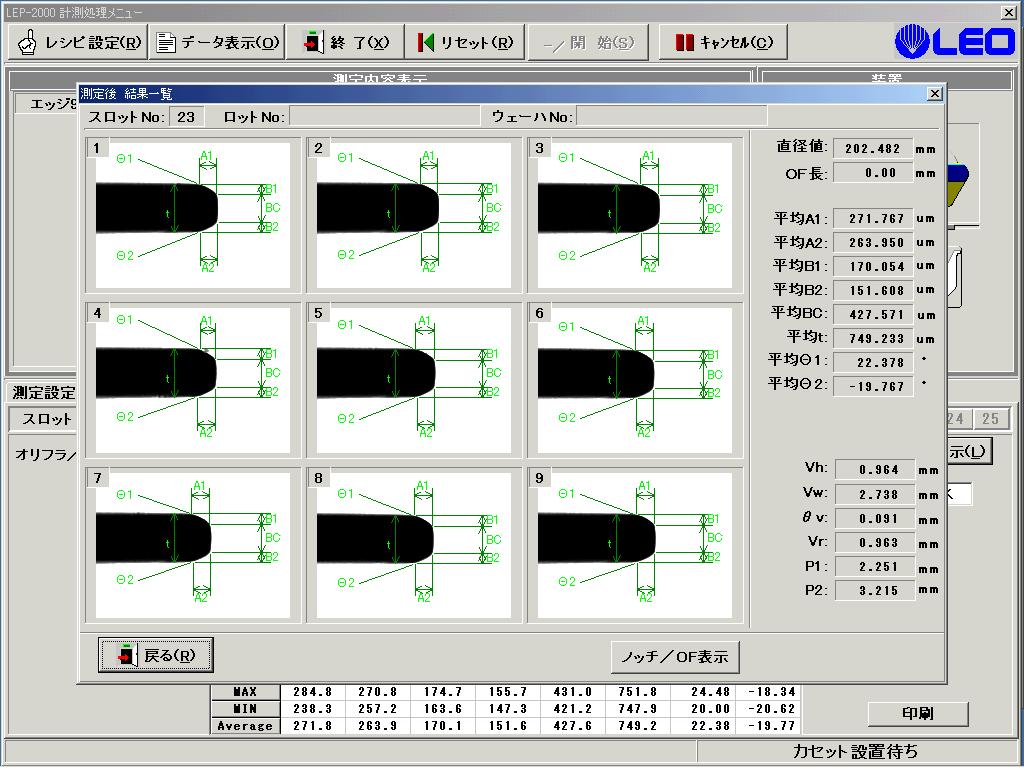Select edge profile thumbnail 7
This screenshot has height=768, width=1024.
click(193, 545)
